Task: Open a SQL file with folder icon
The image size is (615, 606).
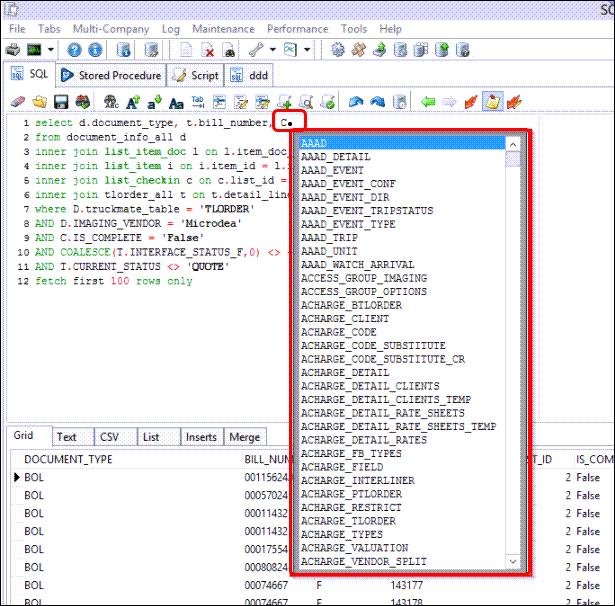Action: [x=39, y=102]
